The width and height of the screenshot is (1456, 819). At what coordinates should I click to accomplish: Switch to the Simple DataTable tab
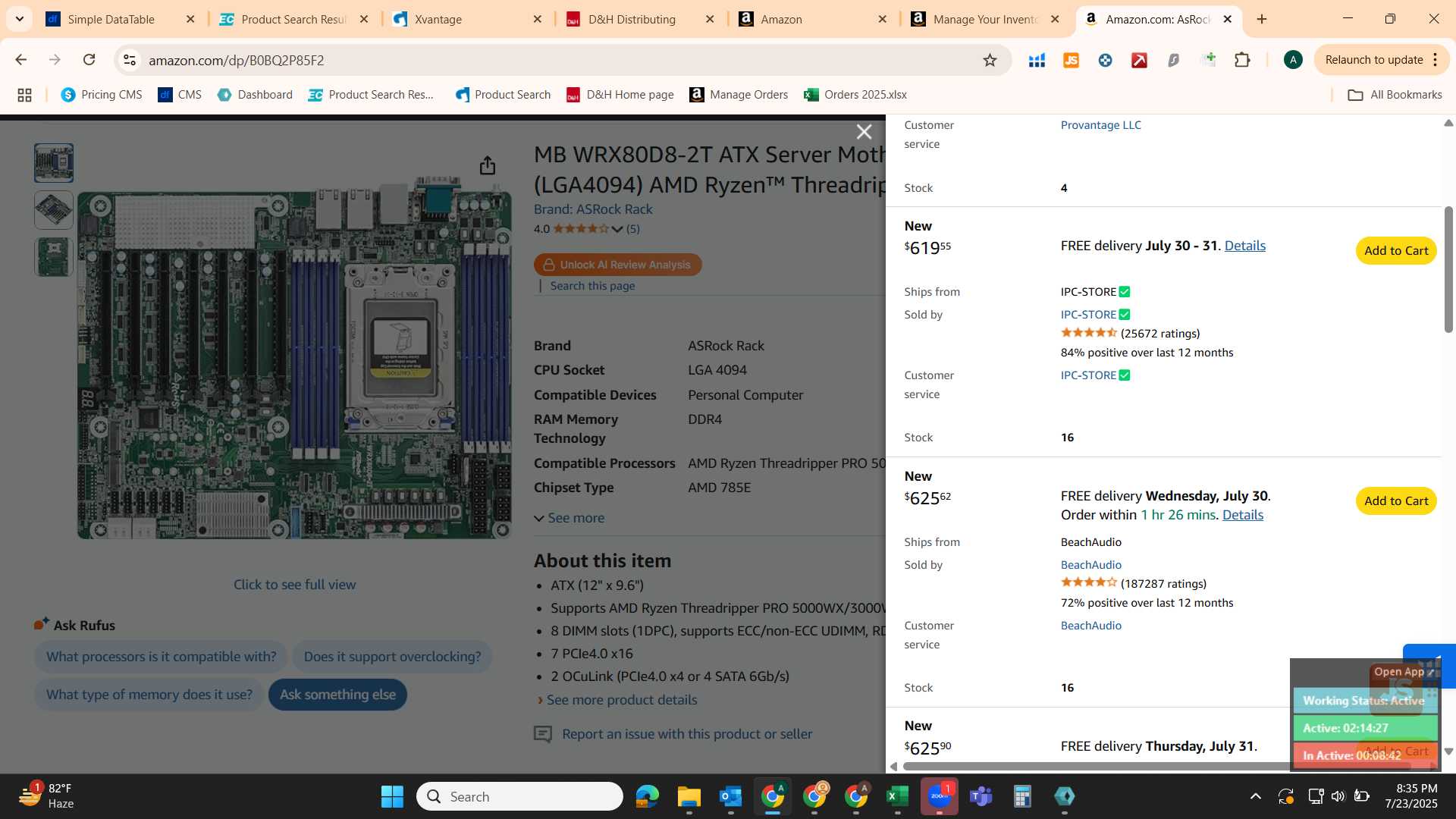pyautogui.click(x=121, y=19)
